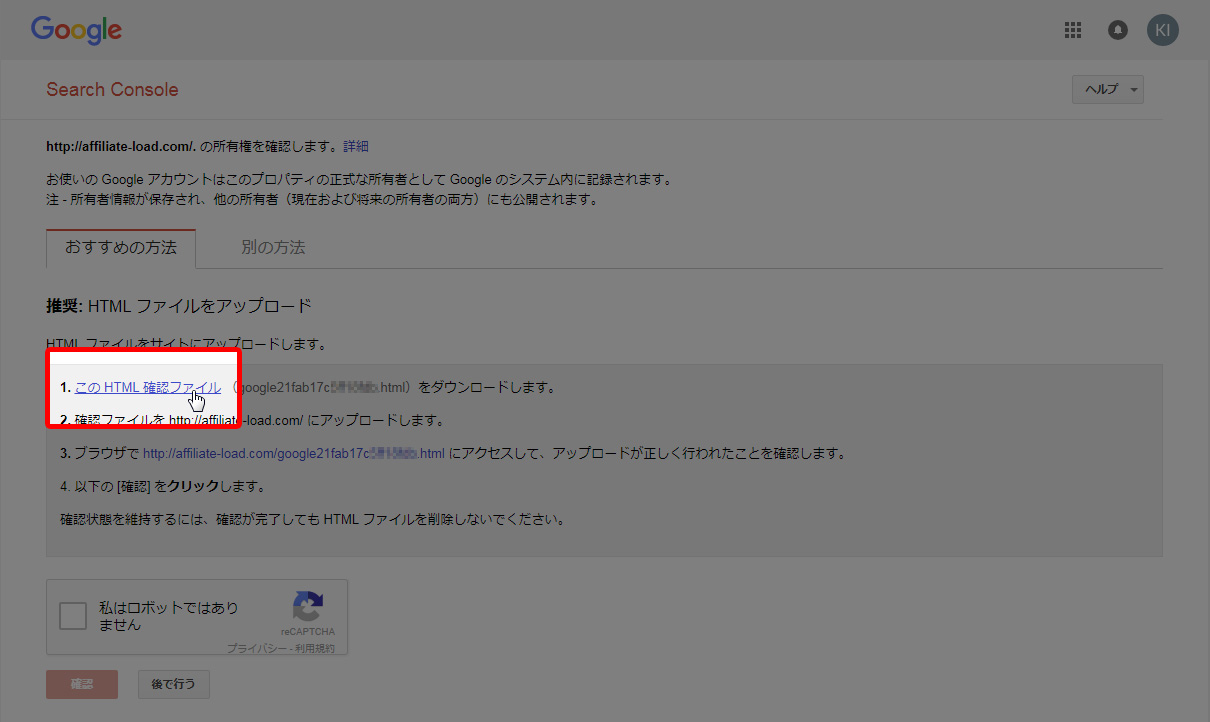Click the 推奨: HTML ファイルをアップロード heading
The image size is (1210, 722).
point(179,305)
